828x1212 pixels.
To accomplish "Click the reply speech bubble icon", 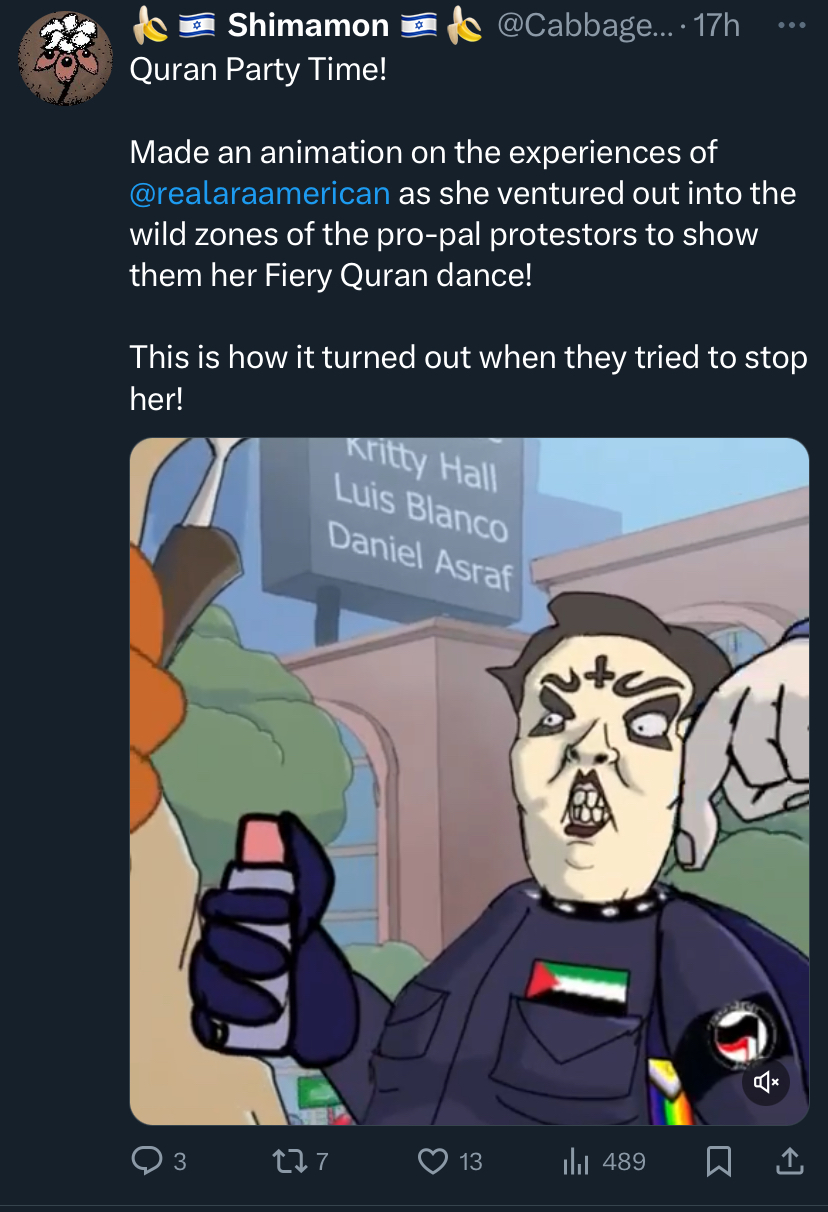I will pos(147,1160).
